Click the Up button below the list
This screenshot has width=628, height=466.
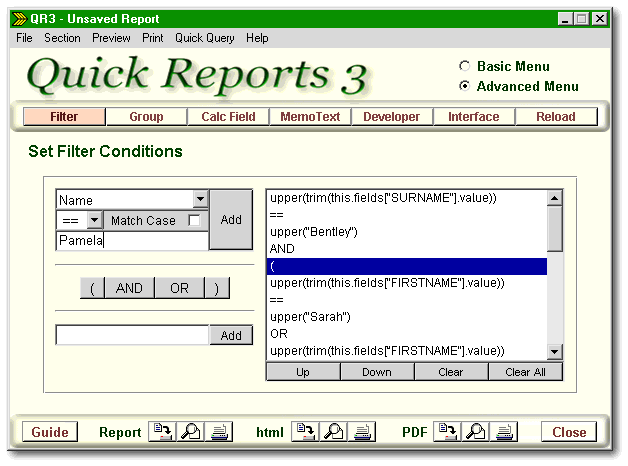(303, 372)
